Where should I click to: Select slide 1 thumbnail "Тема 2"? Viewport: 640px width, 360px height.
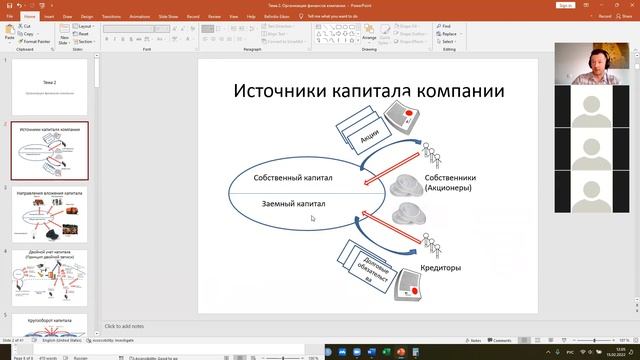(x=49, y=87)
